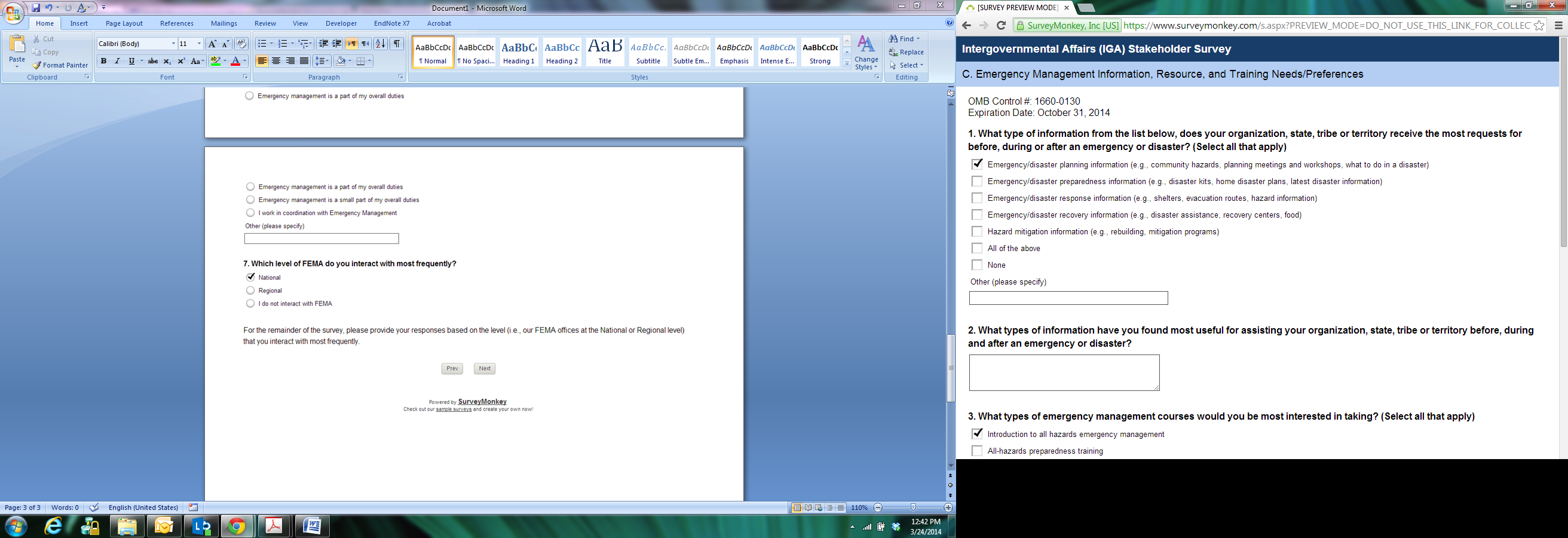The height and width of the screenshot is (538, 1568).
Task: Toggle Bold formatting in Font group
Action: (x=103, y=61)
